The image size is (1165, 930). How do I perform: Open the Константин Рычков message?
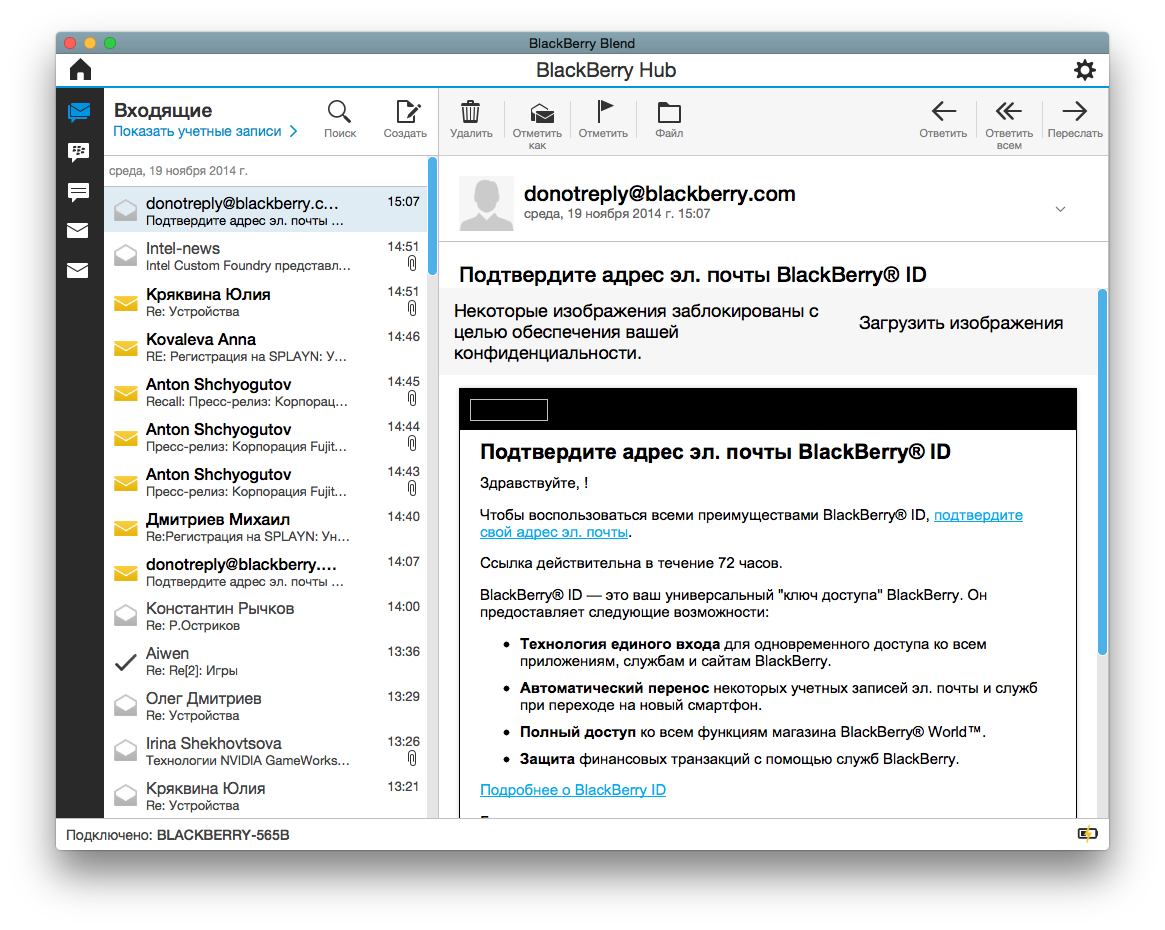click(266, 617)
